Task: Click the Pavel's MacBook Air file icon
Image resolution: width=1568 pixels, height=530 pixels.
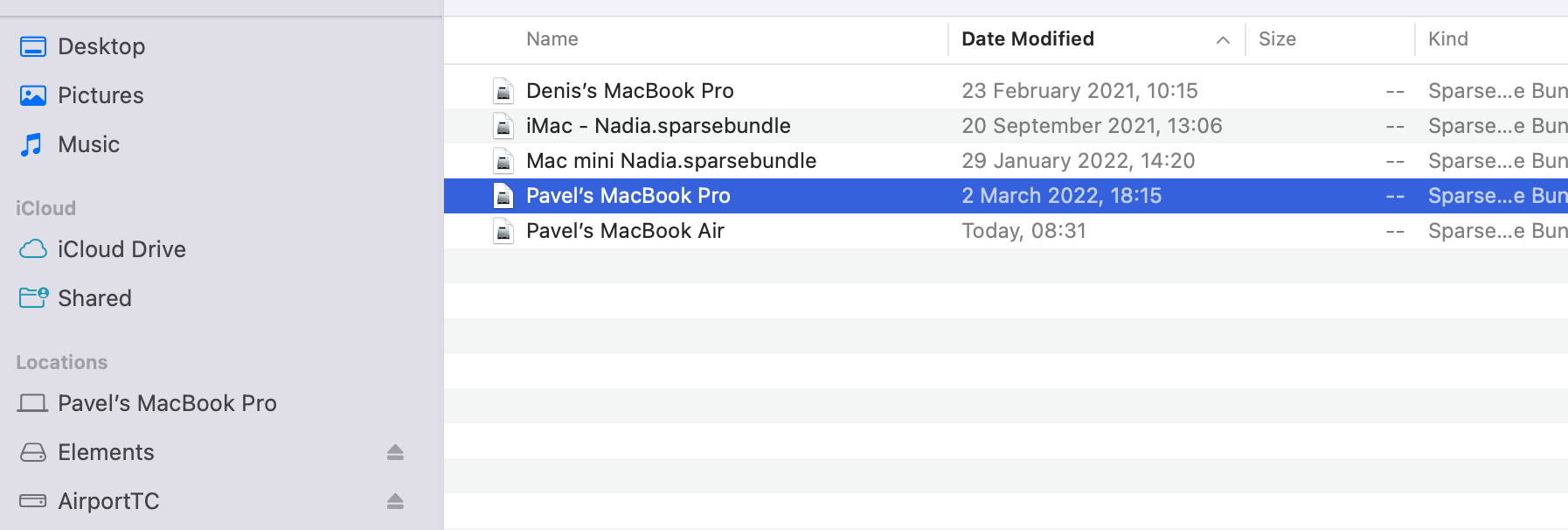Action: [503, 231]
